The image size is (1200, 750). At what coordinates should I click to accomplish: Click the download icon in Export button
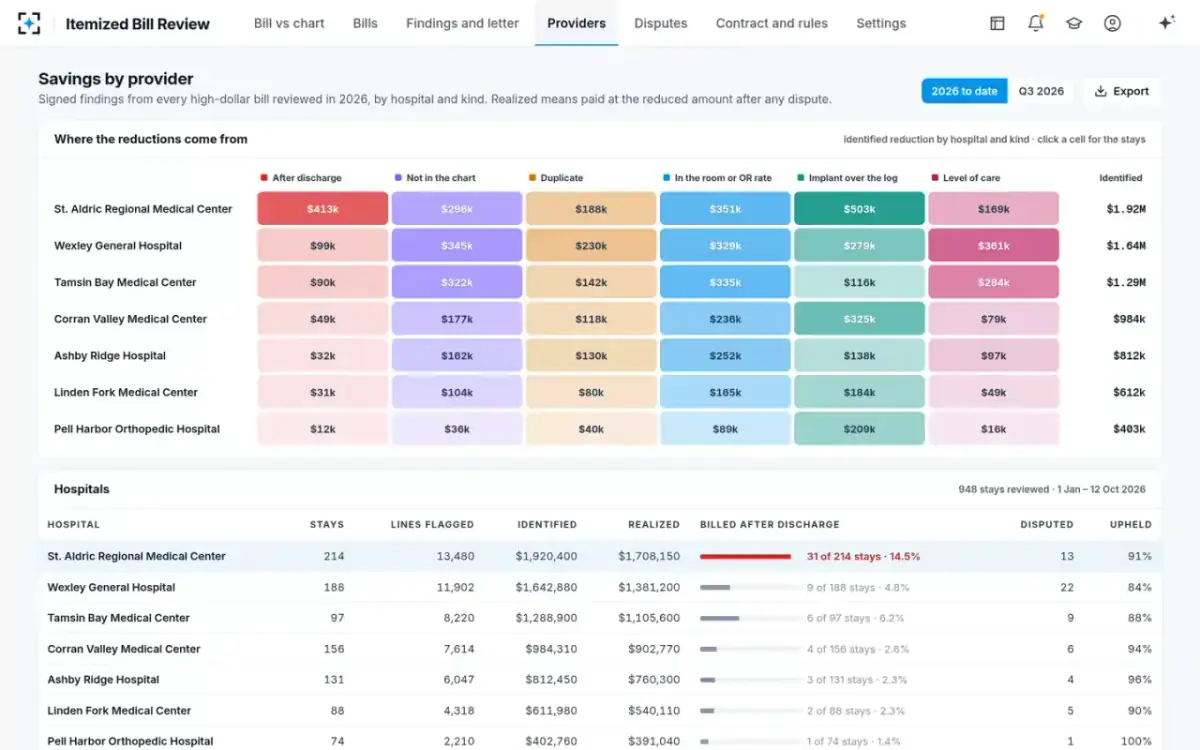[1100, 91]
